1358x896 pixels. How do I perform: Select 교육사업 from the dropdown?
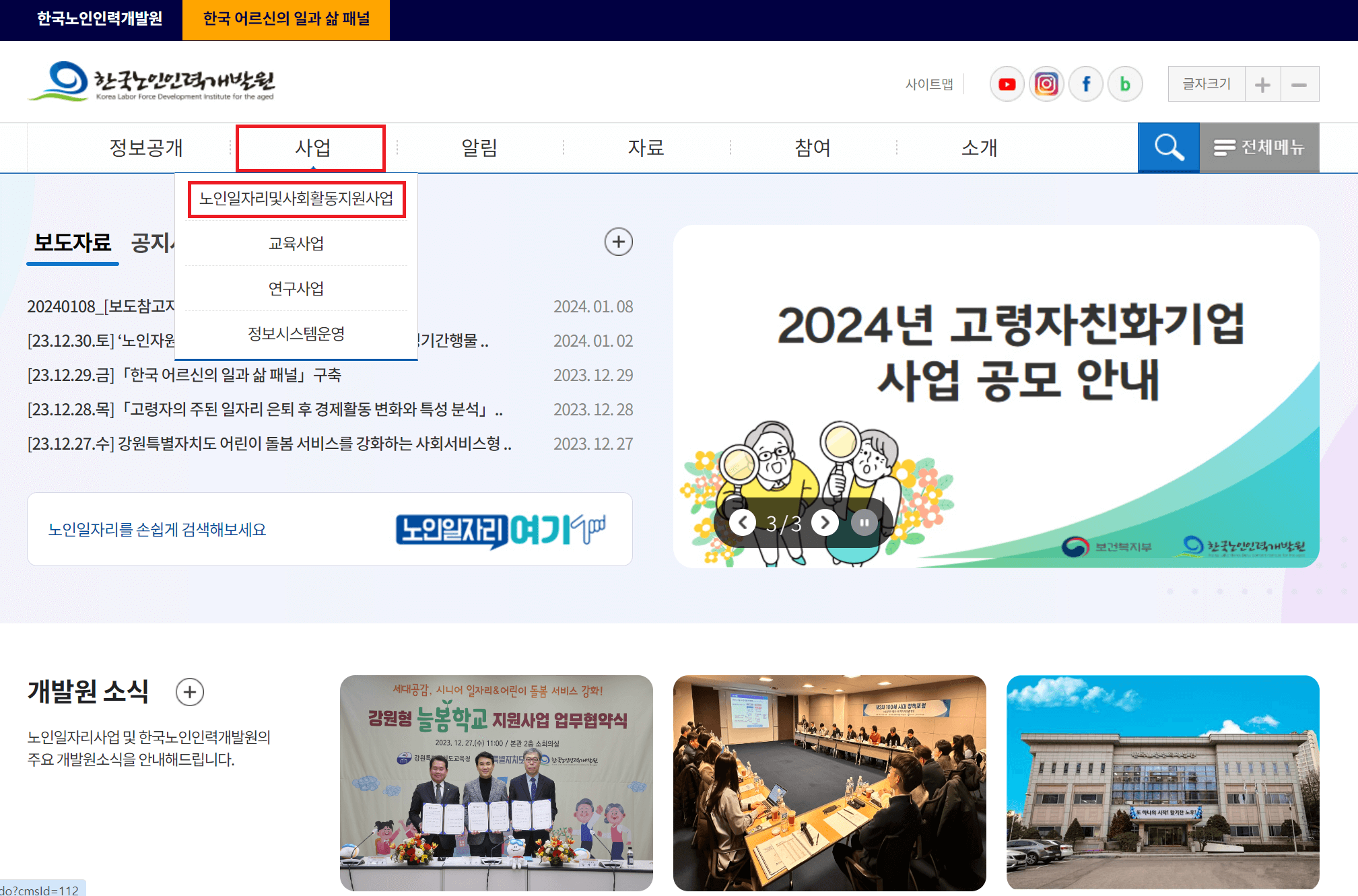coord(296,243)
